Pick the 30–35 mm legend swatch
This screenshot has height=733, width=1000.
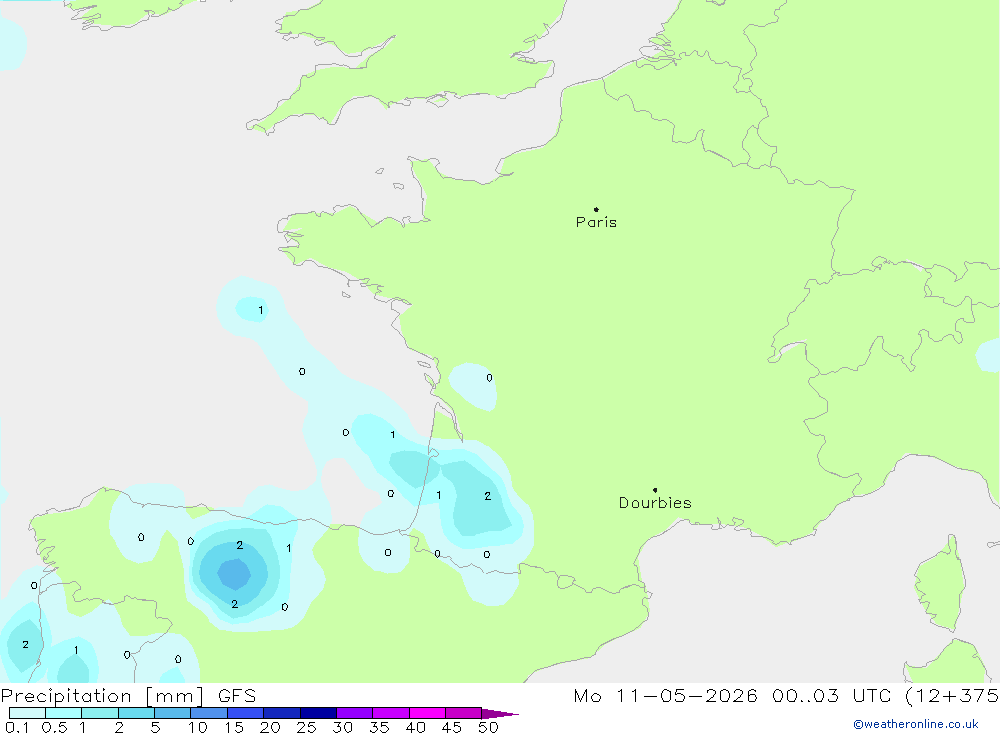pos(355,713)
